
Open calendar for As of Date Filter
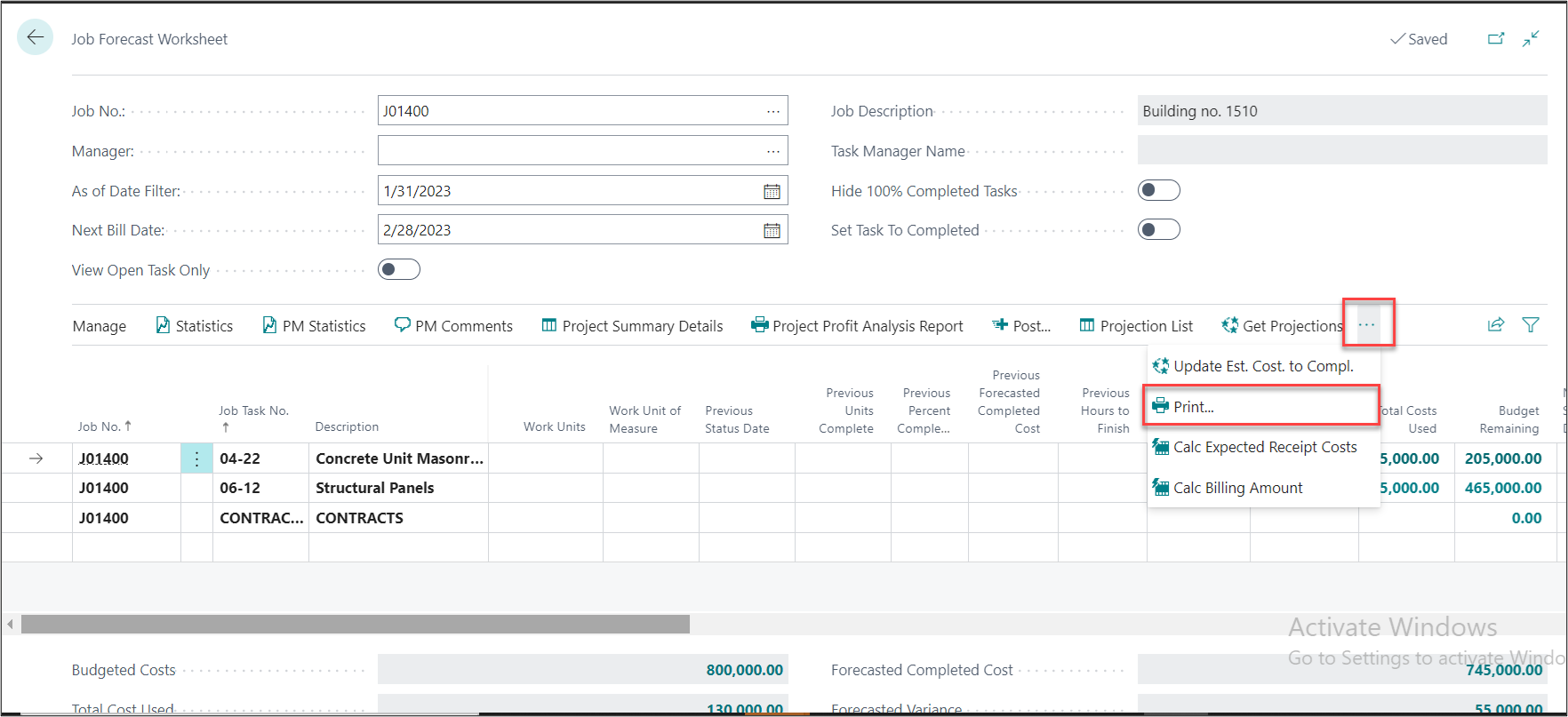(772, 191)
